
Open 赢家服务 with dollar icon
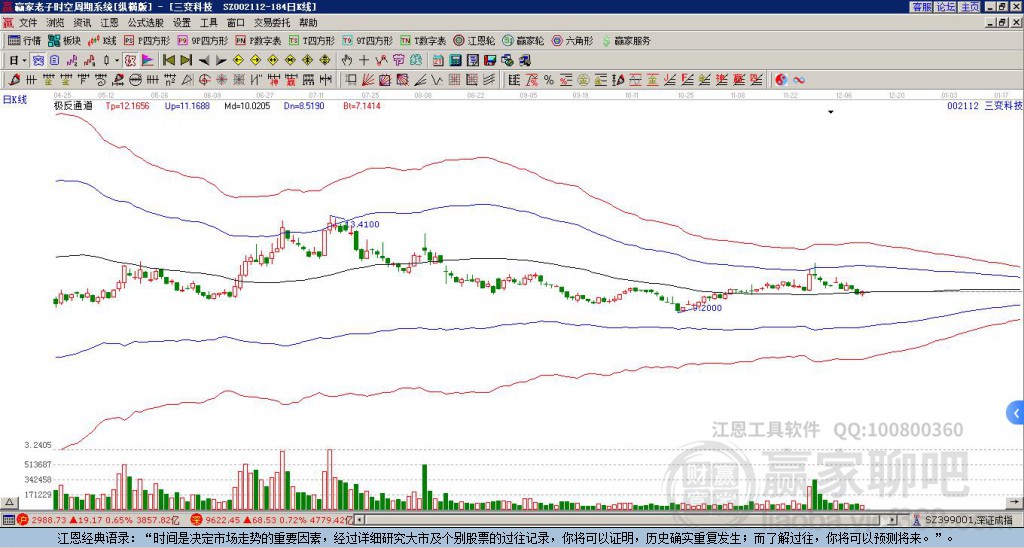[x=626, y=40]
